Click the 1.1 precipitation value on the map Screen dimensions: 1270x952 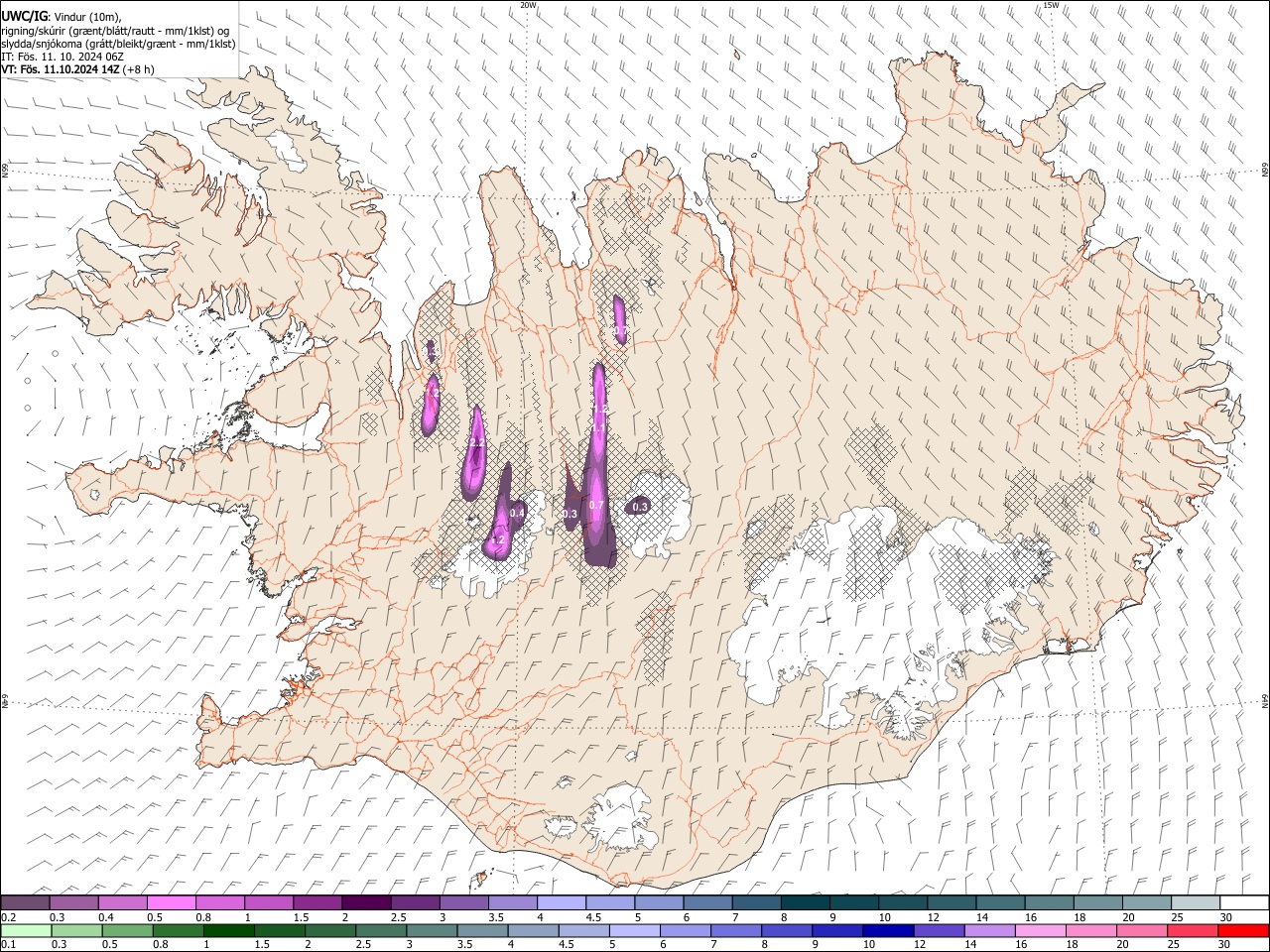598,427
